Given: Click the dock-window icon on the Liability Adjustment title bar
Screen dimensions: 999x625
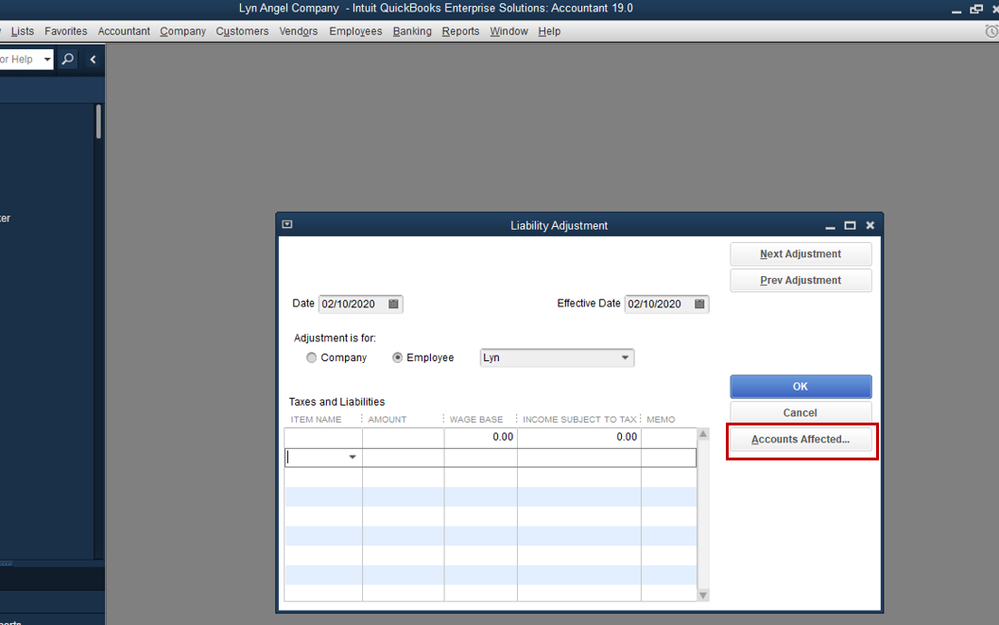Looking at the screenshot, I should (286, 224).
